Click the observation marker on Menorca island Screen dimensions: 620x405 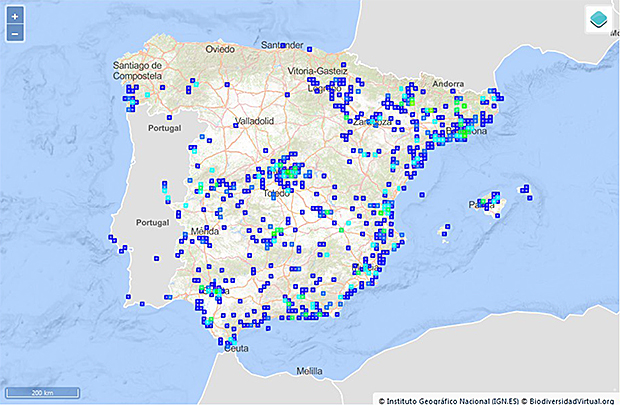click(524, 188)
